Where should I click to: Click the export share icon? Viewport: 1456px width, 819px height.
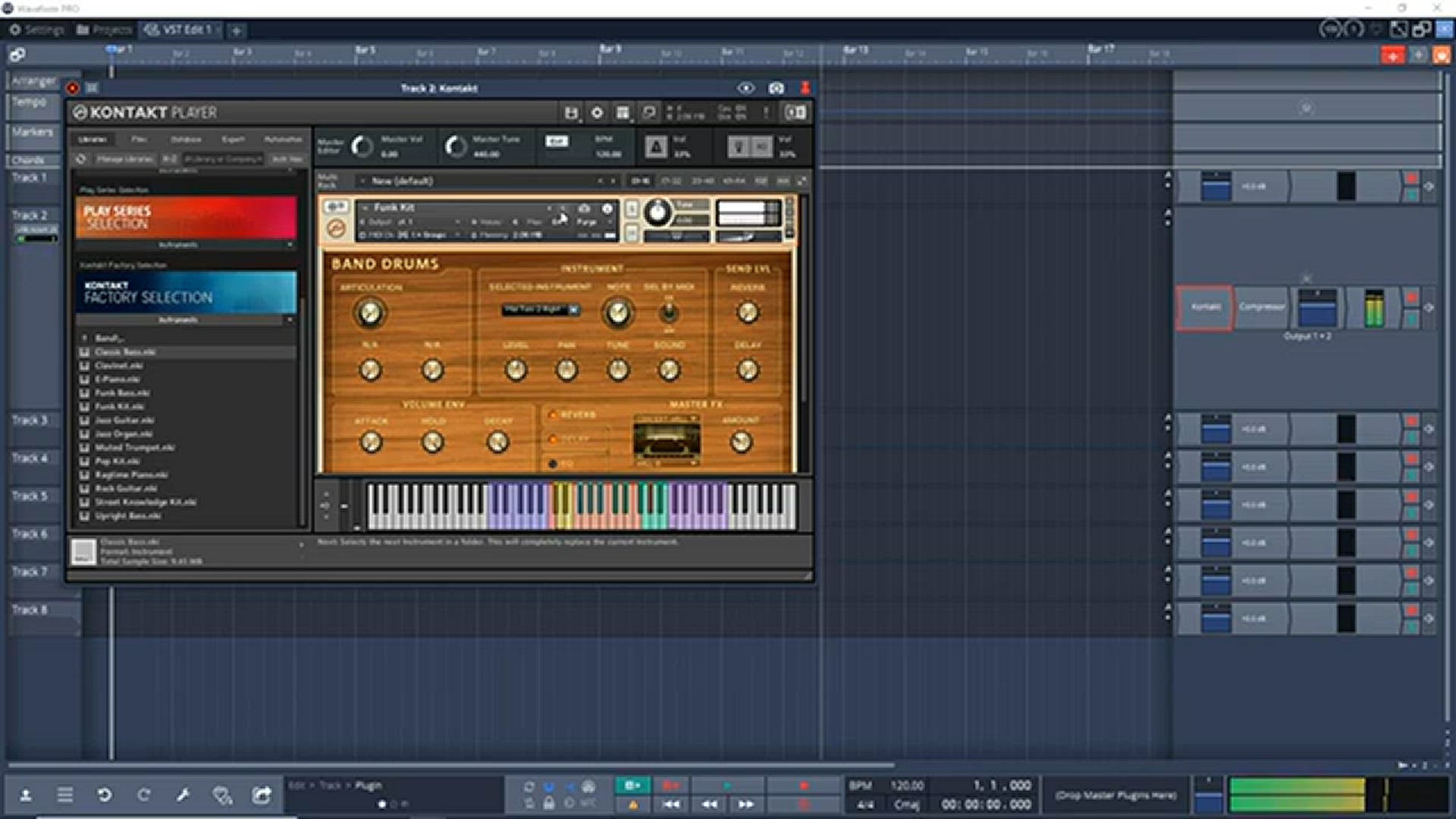262,794
